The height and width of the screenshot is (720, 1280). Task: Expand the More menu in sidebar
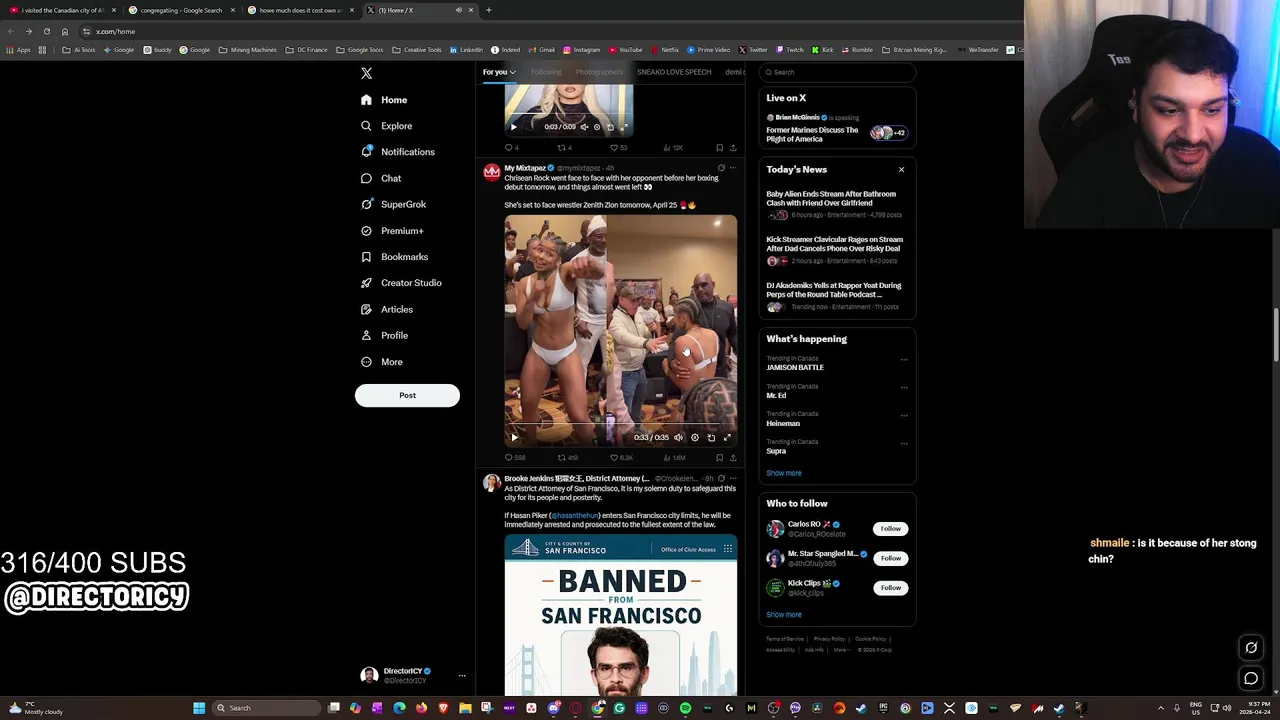[x=382, y=362]
